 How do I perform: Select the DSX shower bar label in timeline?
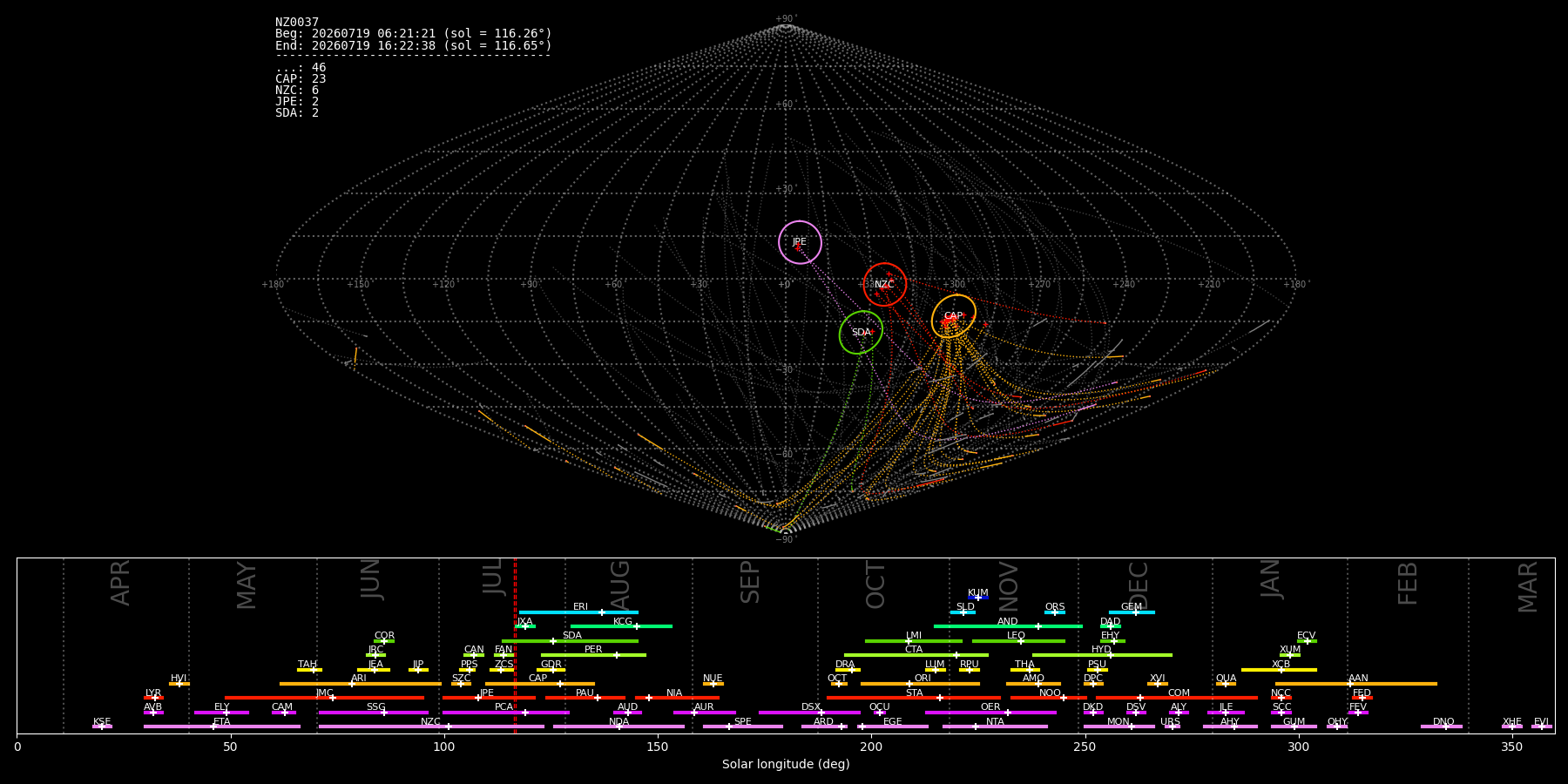(x=811, y=707)
